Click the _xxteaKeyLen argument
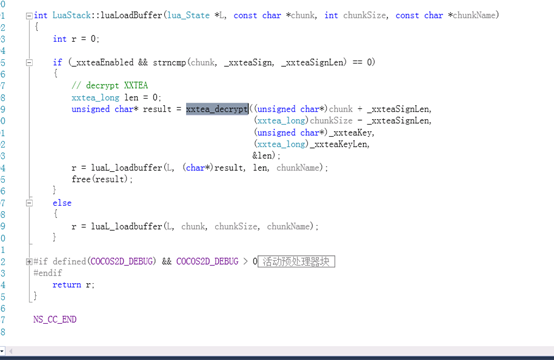This screenshot has width=554, height=360. [x=340, y=144]
